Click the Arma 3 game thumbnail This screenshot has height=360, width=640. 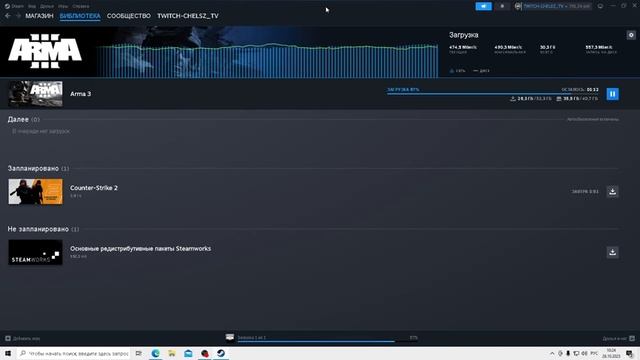pos(36,94)
